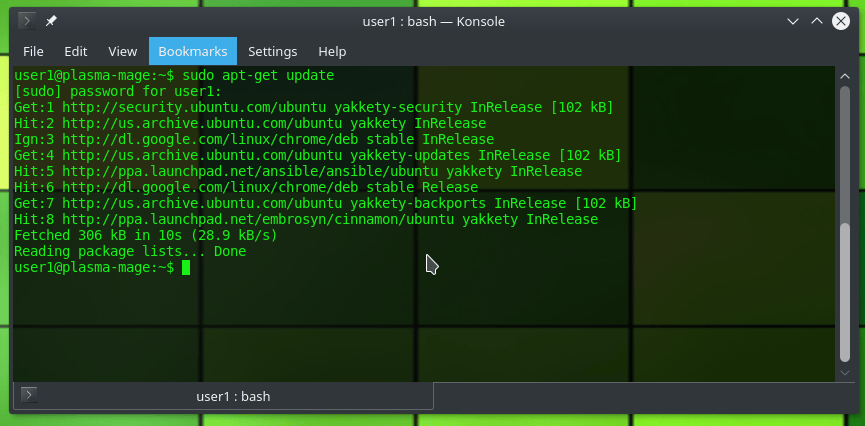Image resolution: width=865 pixels, height=426 pixels.
Task: Toggle the pin on all desktops icon
Action: pos(51,22)
